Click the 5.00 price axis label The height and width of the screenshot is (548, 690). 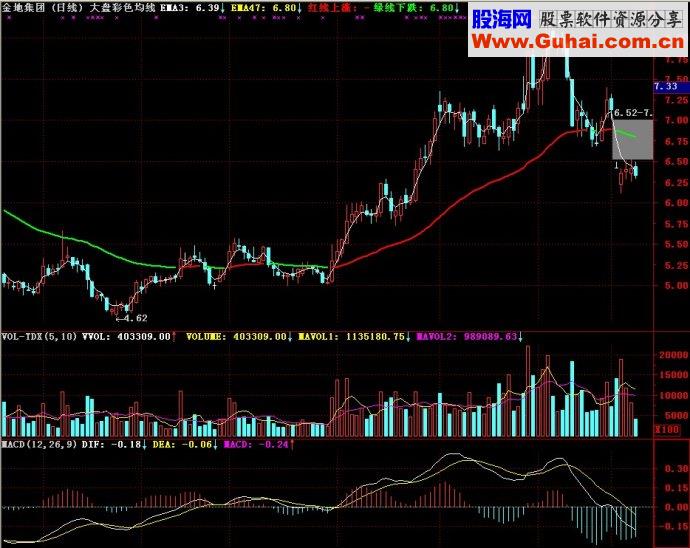(x=677, y=286)
